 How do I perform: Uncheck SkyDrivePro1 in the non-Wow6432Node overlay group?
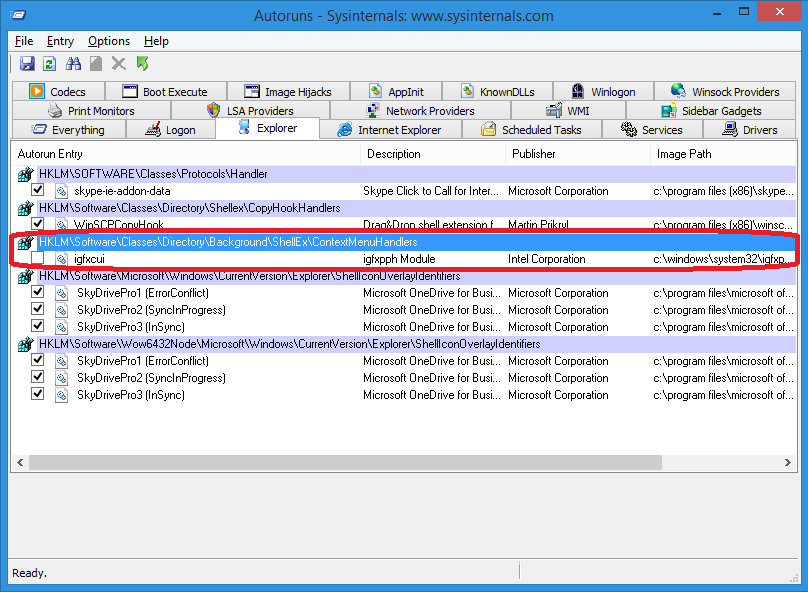[38, 292]
